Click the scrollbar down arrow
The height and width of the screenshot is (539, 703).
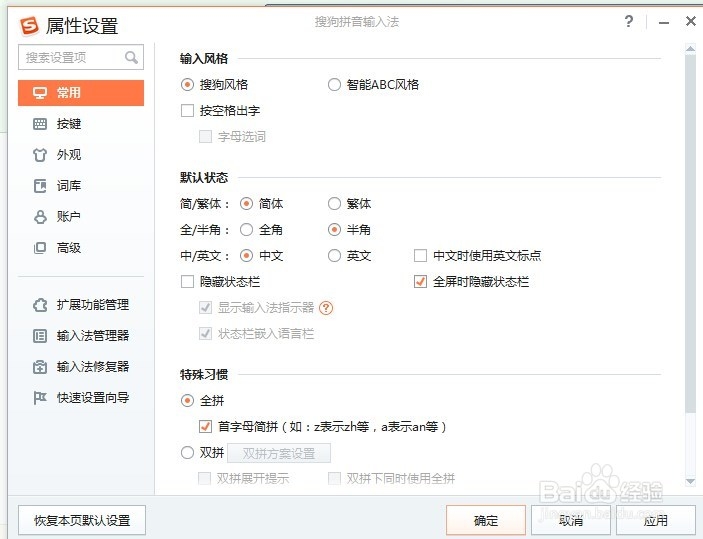click(690, 482)
